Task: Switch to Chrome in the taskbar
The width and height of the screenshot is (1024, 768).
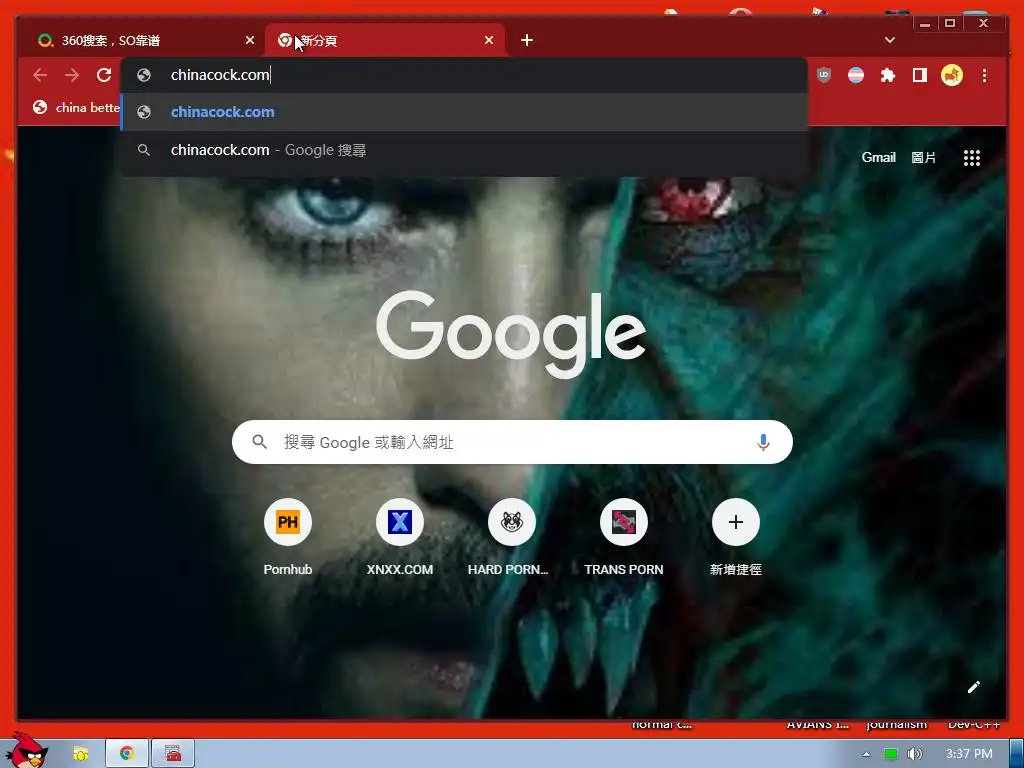Action: click(127, 754)
